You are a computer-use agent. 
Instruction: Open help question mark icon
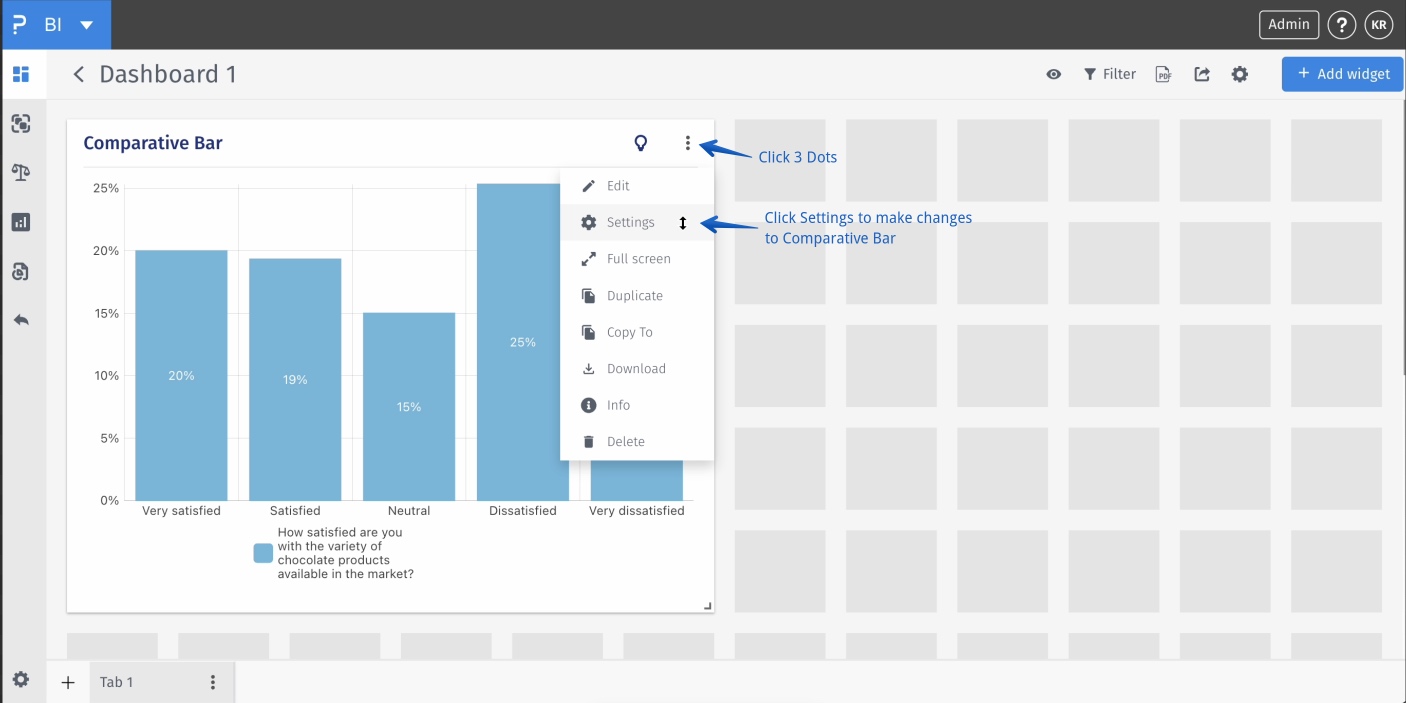coord(1342,25)
